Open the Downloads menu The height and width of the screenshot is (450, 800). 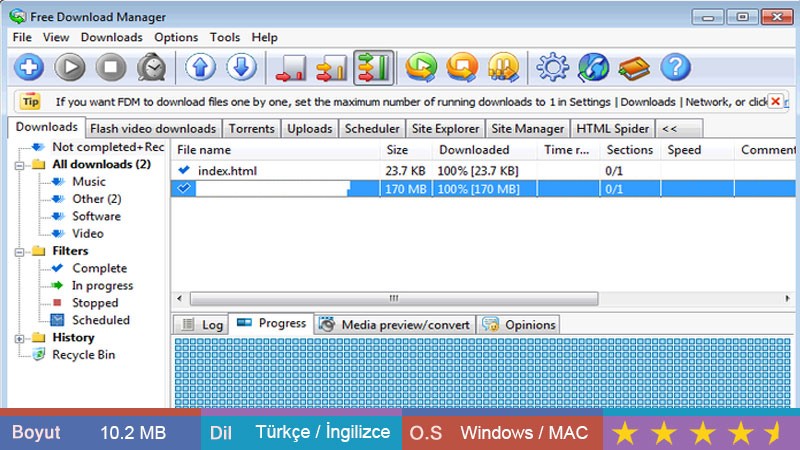point(111,37)
